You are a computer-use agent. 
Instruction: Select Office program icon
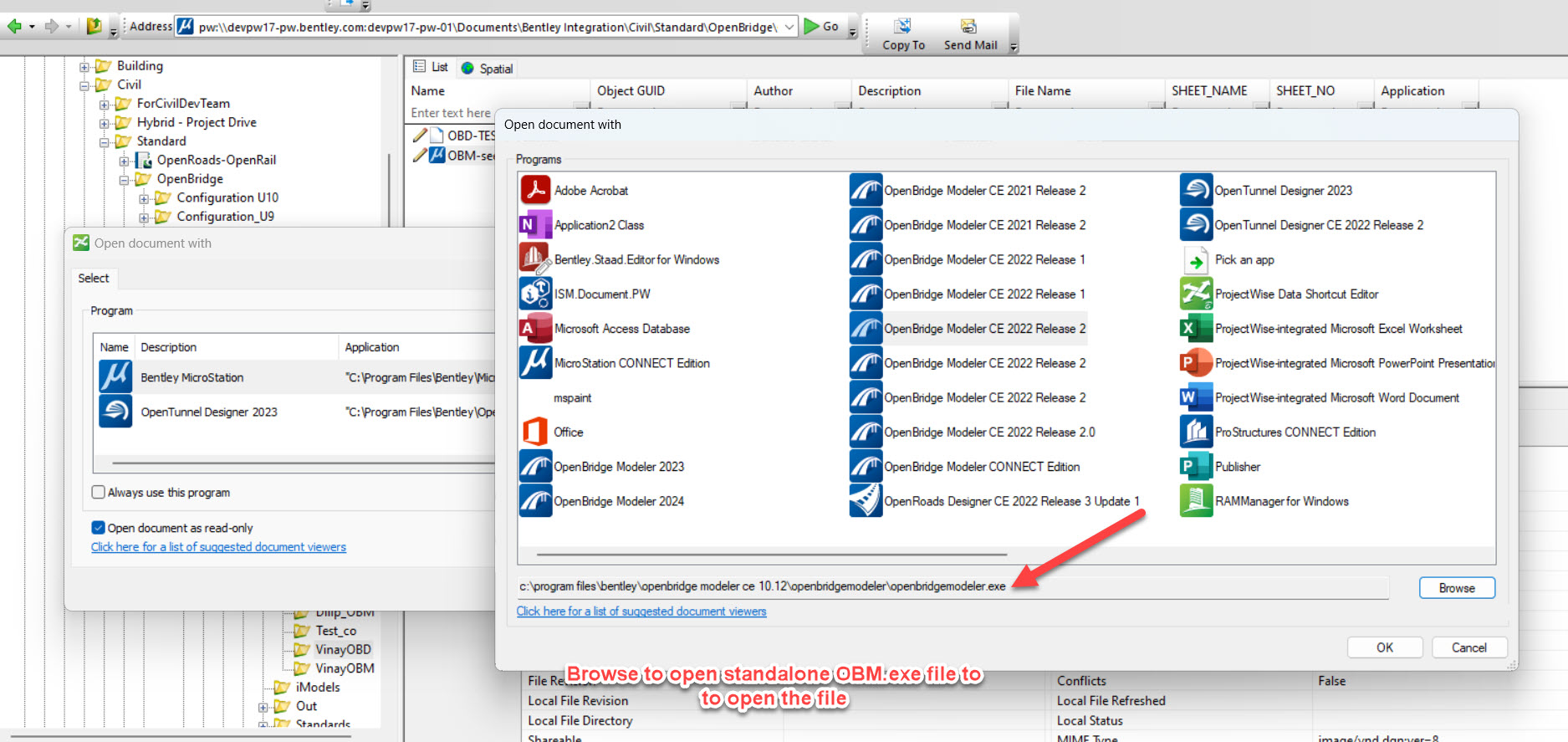pyautogui.click(x=535, y=432)
